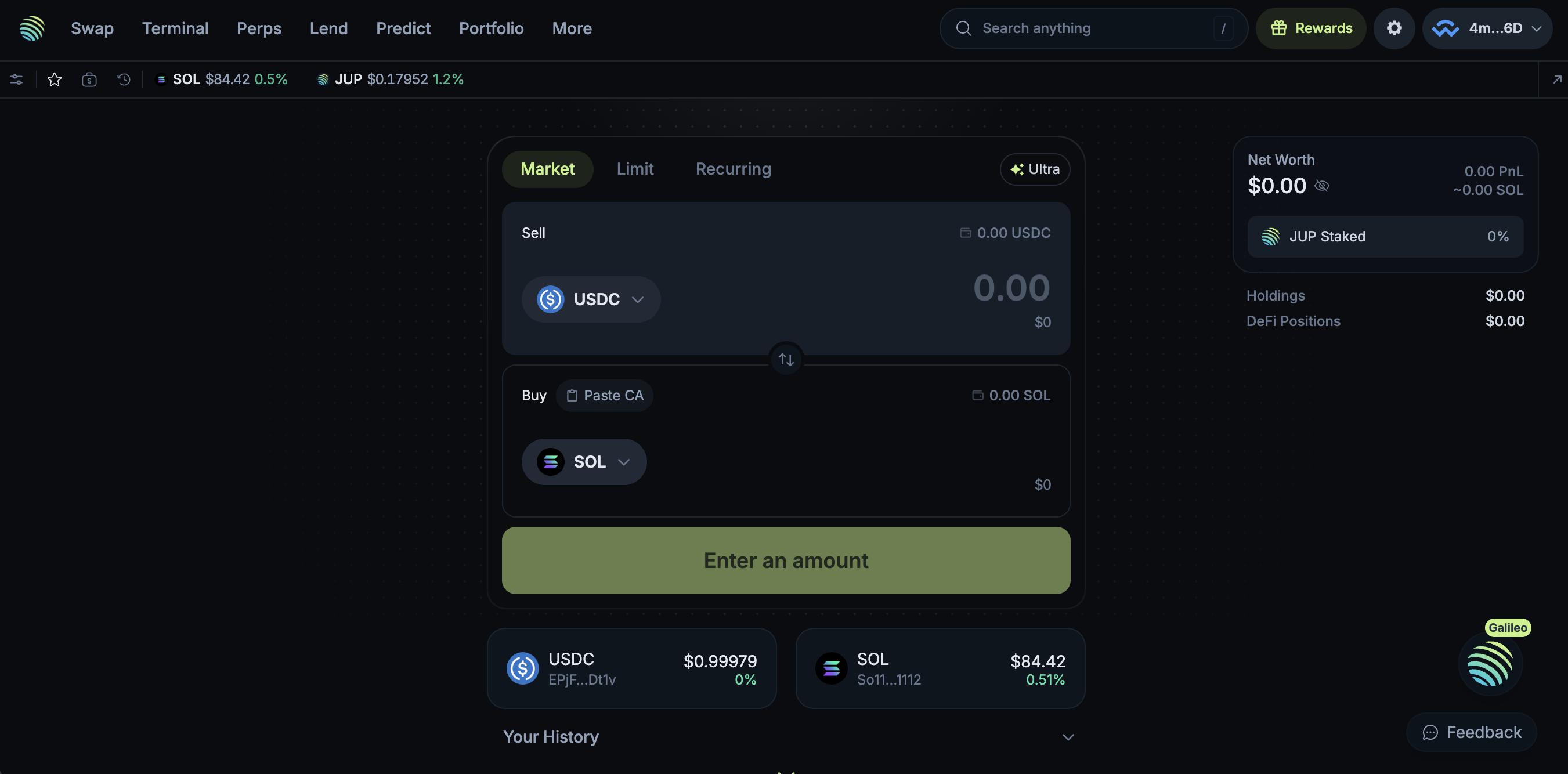
Task: Open settings via the gear icon
Action: [x=1394, y=28]
